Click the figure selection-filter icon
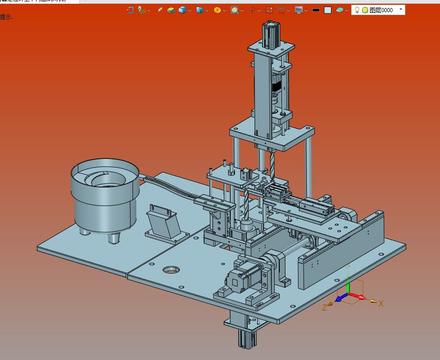The width and height of the screenshot is (440, 360). (x=141, y=10)
